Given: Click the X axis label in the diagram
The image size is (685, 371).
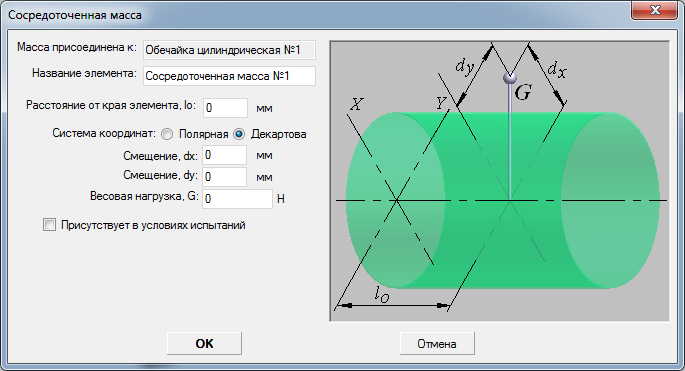Looking at the screenshot, I should click(356, 104).
